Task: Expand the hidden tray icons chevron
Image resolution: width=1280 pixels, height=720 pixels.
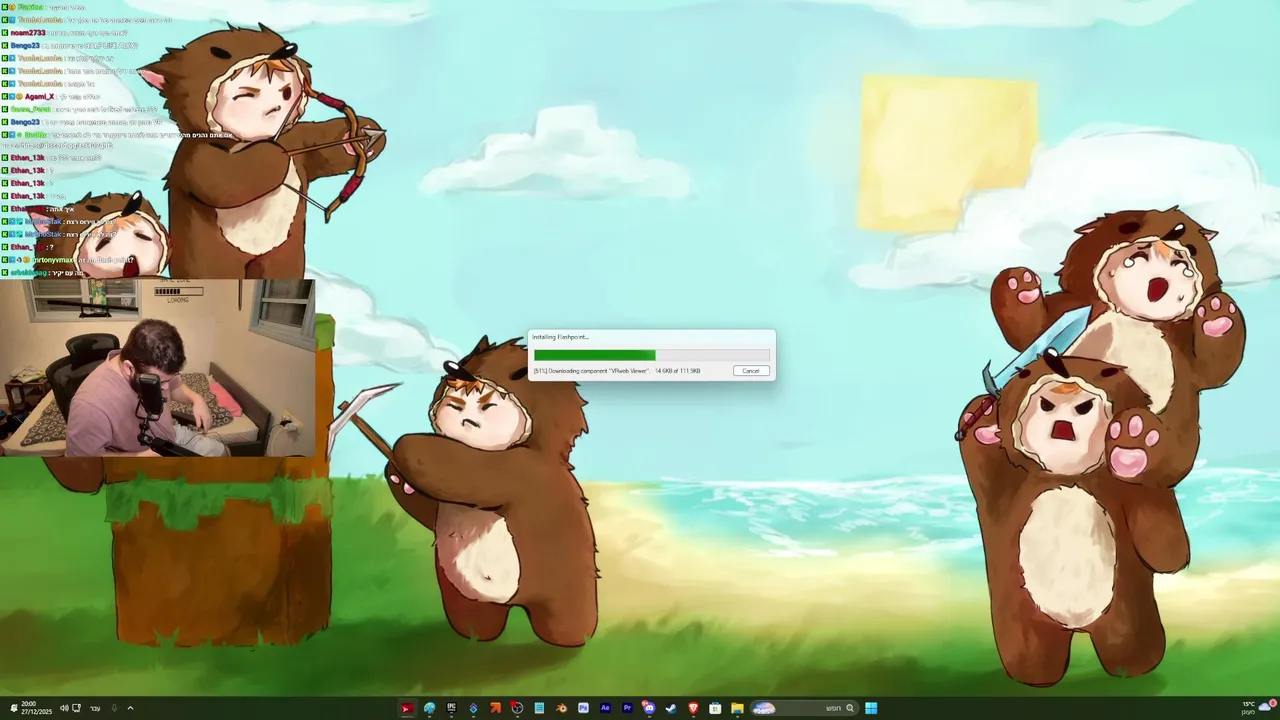Action: click(x=130, y=708)
